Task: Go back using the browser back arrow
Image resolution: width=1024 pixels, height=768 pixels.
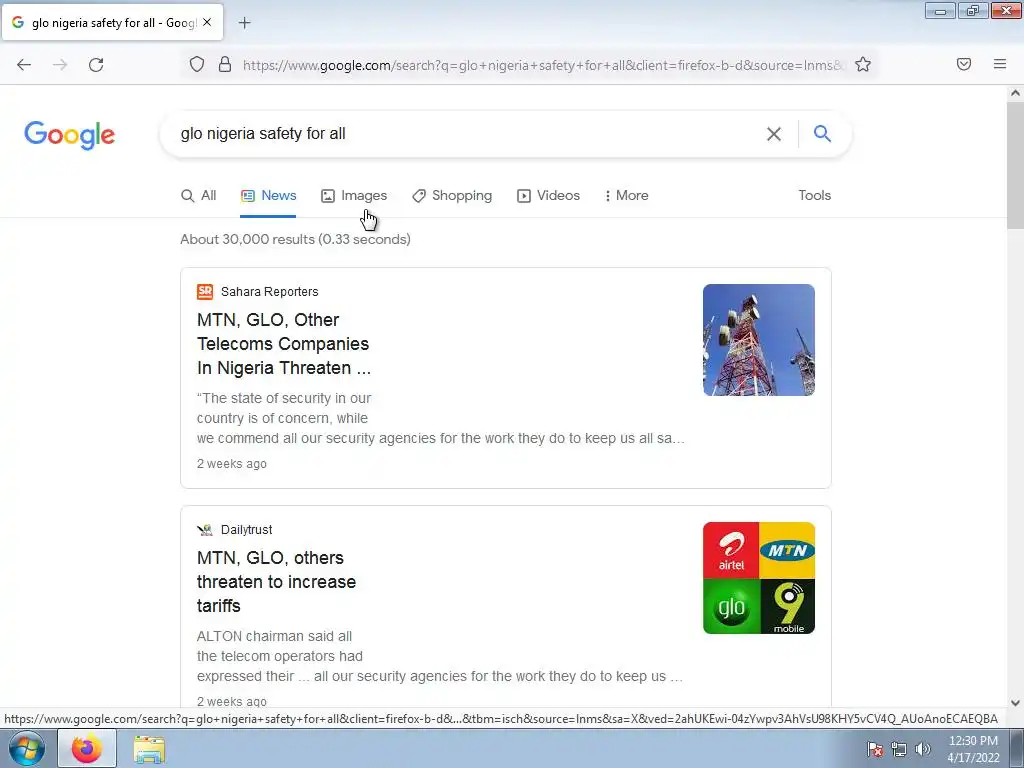Action: click(24, 65)
